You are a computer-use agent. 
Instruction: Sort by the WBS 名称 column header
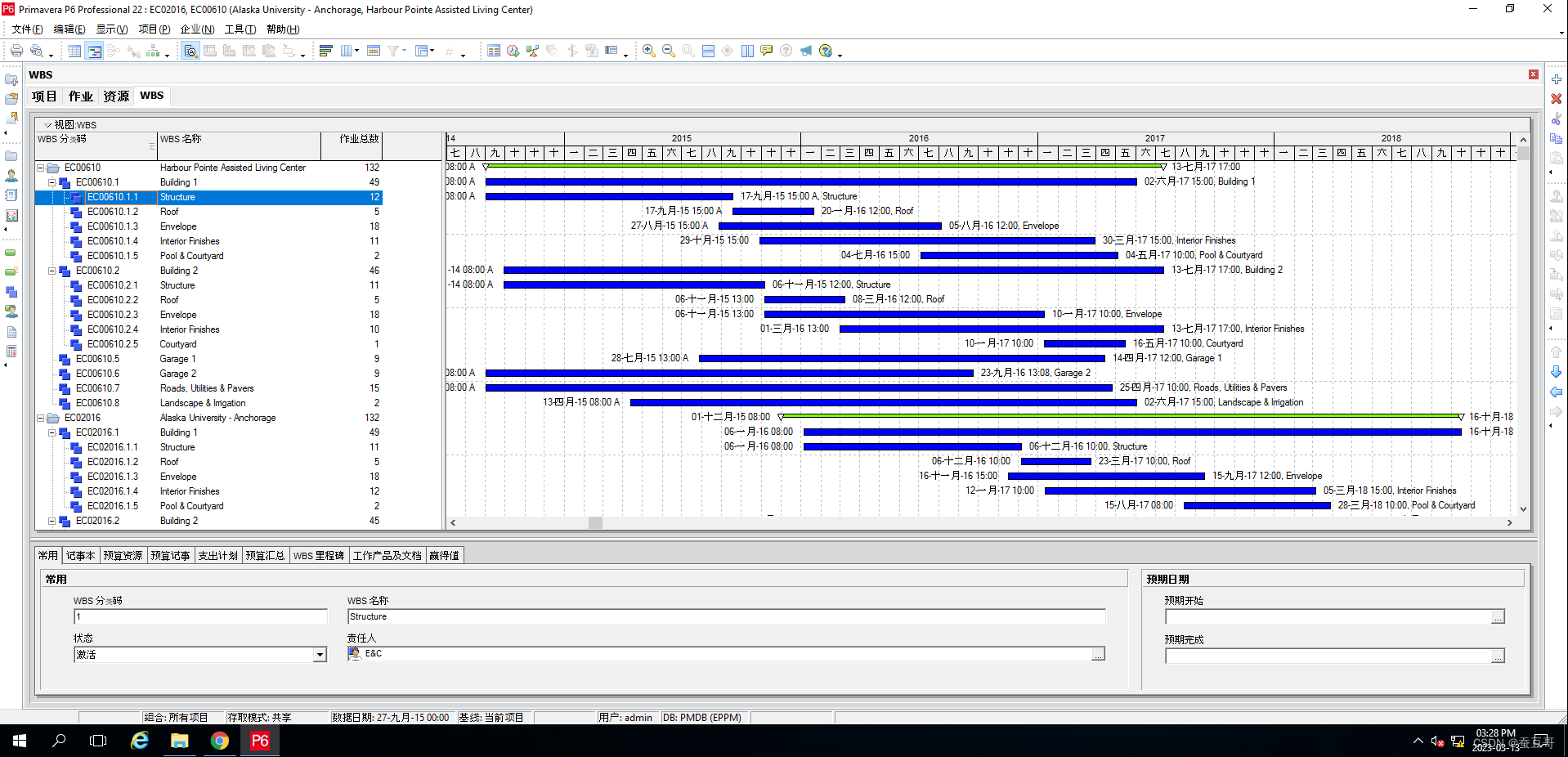tap(239, 146)
